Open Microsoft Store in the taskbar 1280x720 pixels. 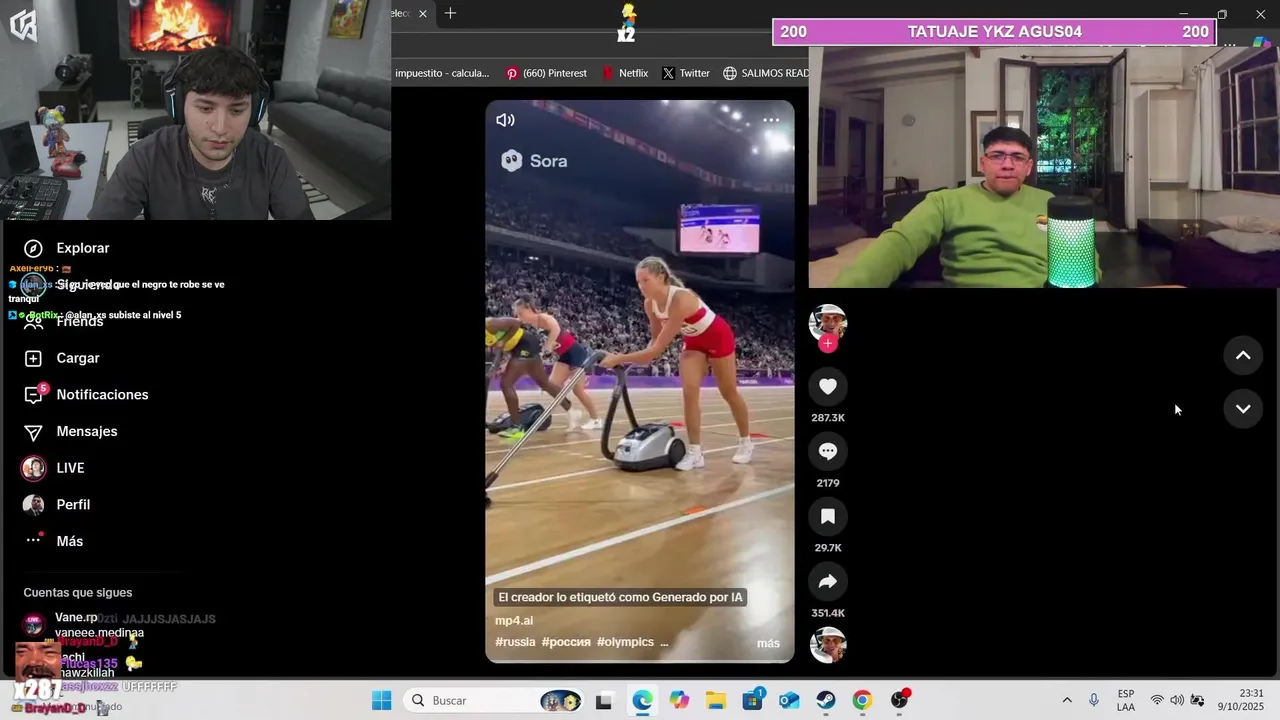[752, 701]
